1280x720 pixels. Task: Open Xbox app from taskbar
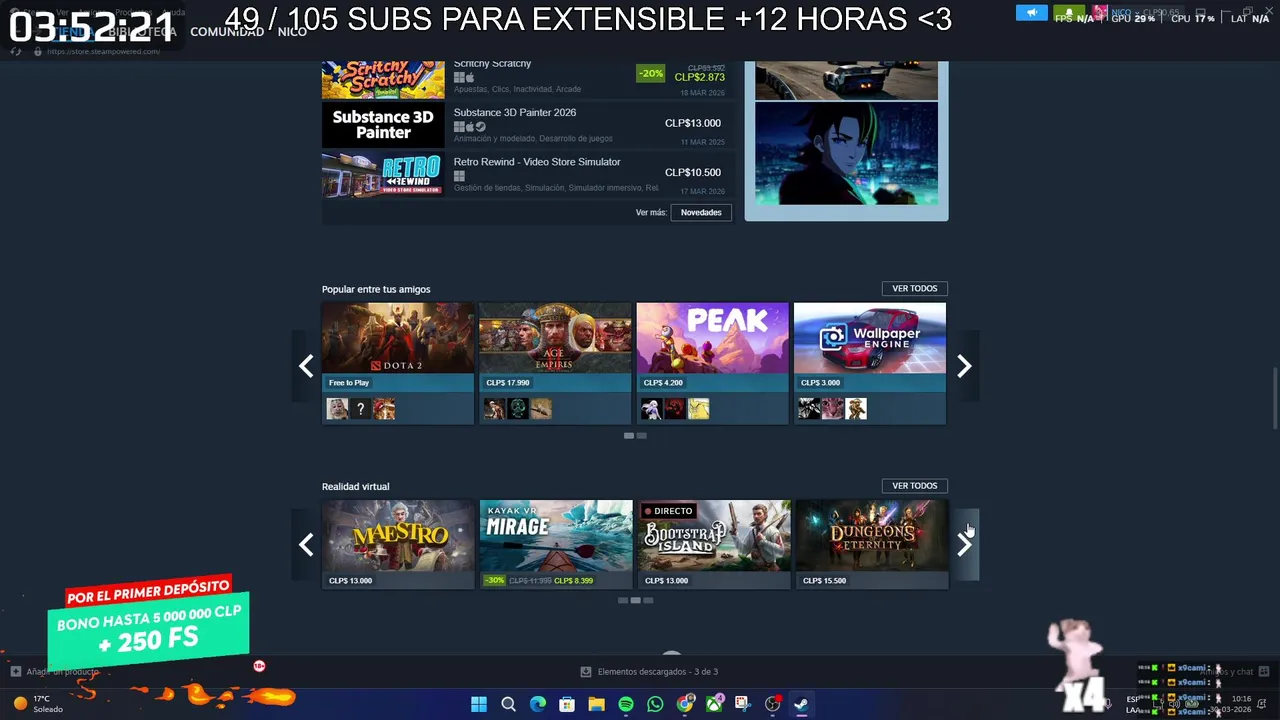coord(714,704)
